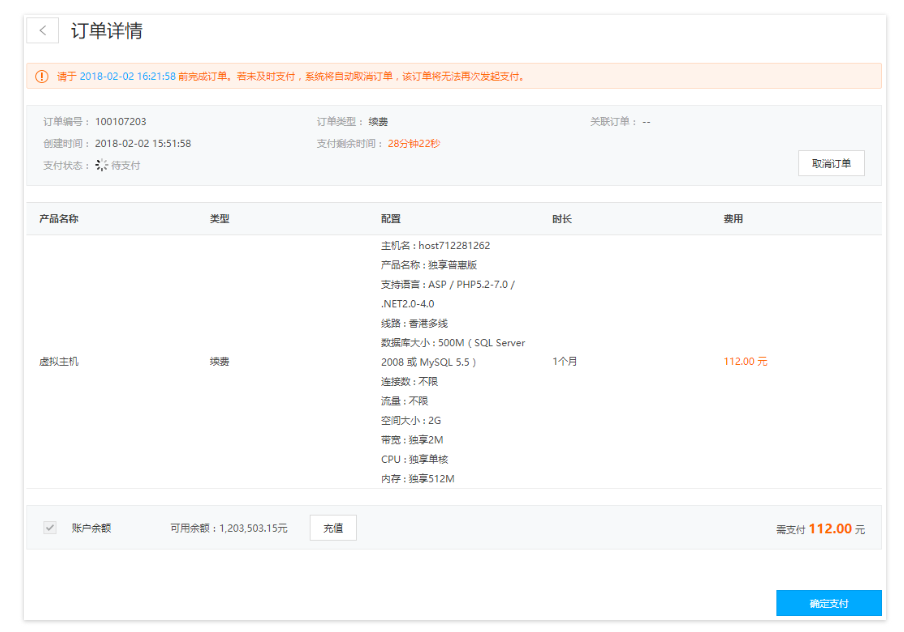Click the loading spinner next to 待支付

click(101, 165)
